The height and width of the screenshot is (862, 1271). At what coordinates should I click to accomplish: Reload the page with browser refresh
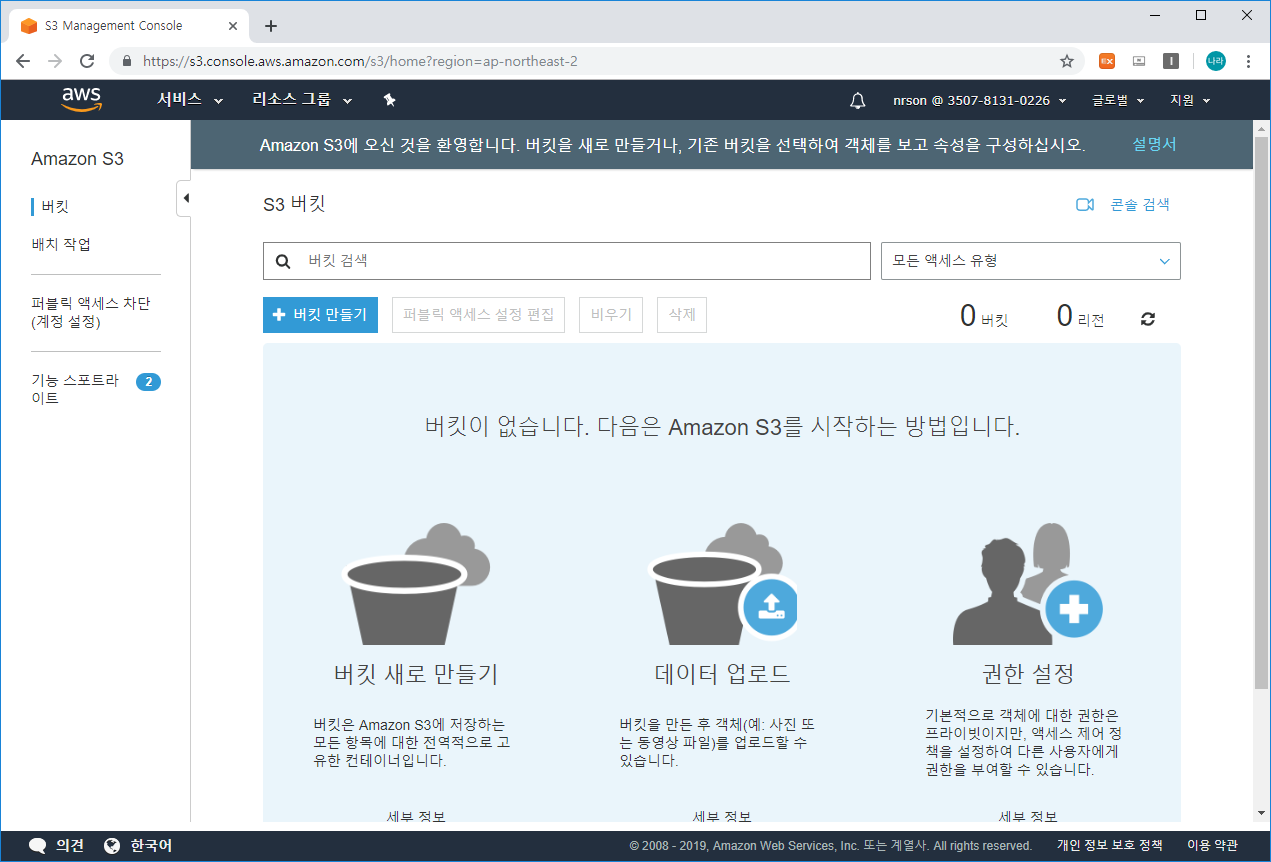(x=87, y=61)
